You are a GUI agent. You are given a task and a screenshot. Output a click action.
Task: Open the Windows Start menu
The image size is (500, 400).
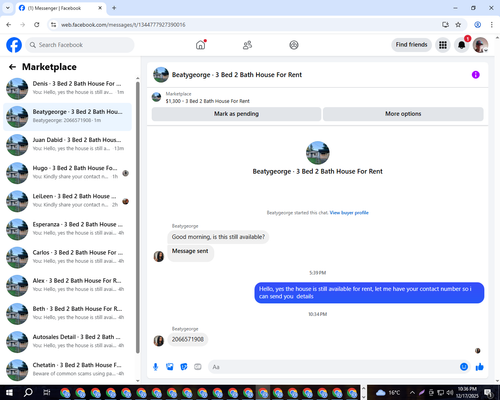9,392
